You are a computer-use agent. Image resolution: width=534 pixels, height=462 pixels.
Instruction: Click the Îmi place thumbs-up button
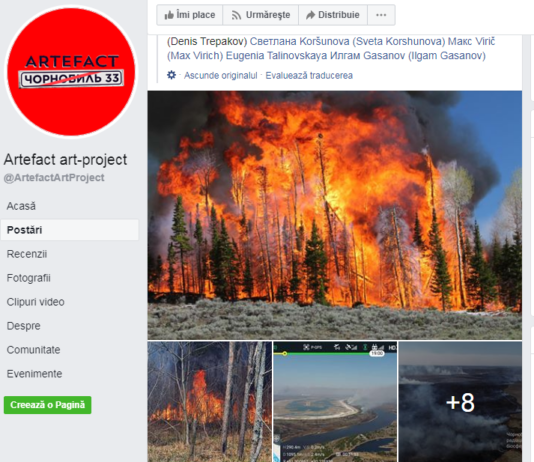click(189, 15)
